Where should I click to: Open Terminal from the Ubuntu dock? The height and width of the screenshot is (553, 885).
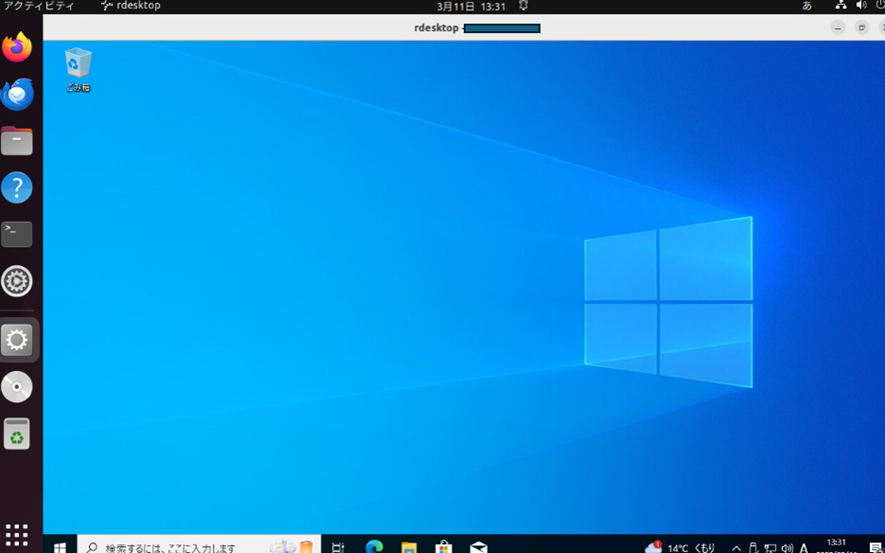click(17, 234)
